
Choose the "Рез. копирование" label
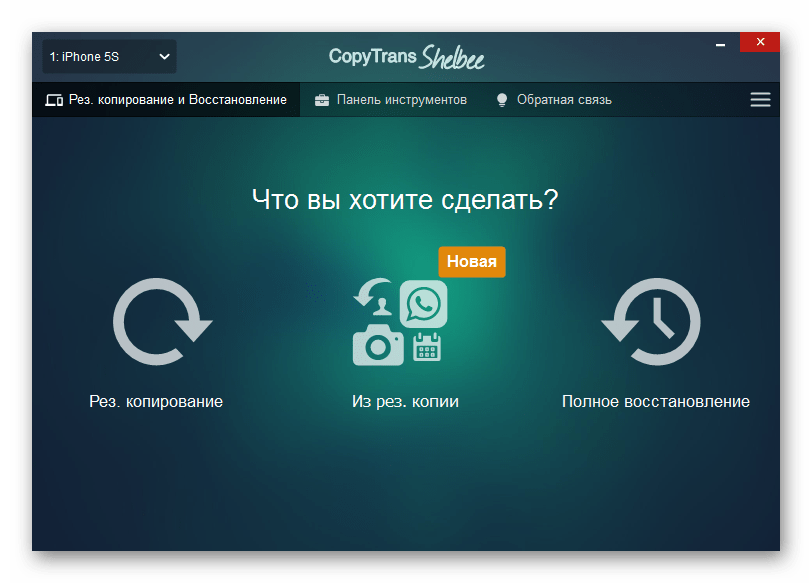(156, 402)
